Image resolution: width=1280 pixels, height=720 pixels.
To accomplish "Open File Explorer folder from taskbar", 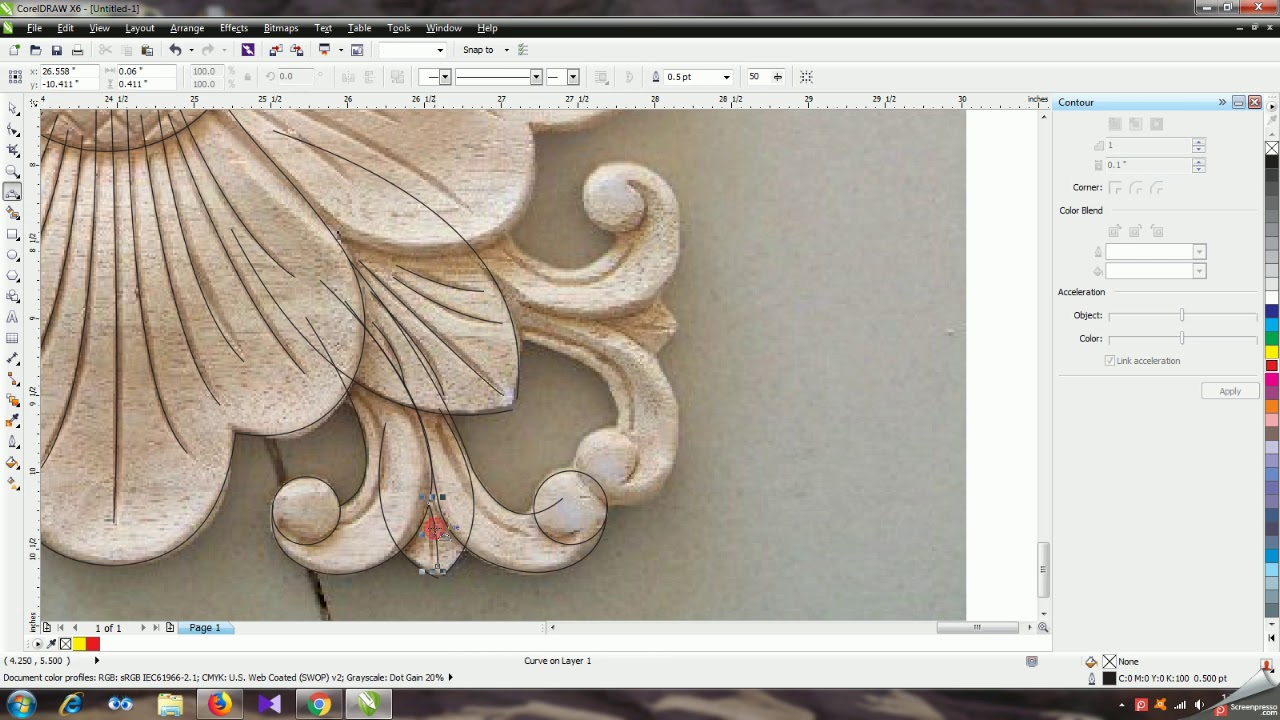I will pyautogui.click(x=170, y=705).
